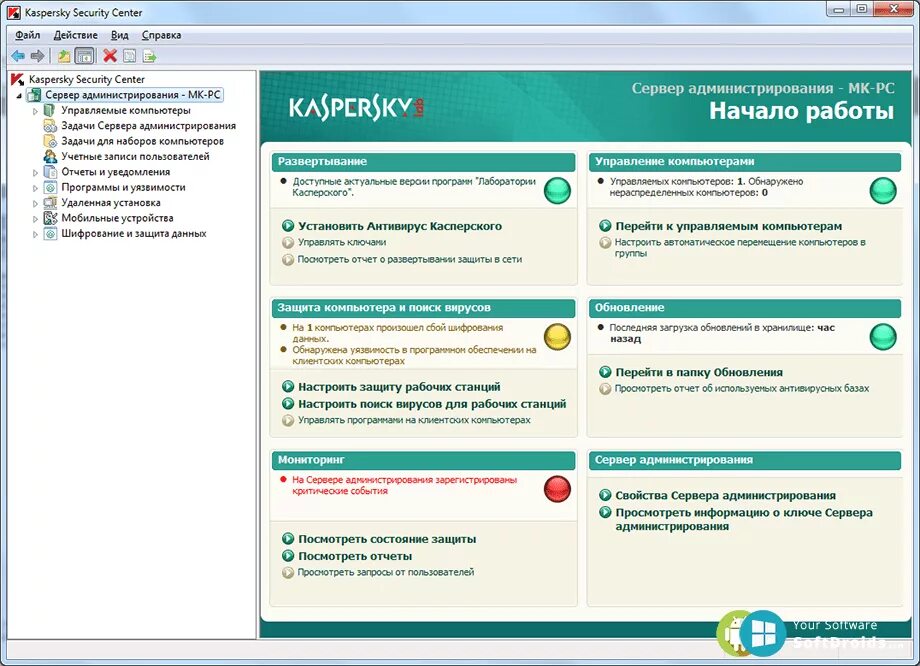Click the Up one level folder icon

pyautogui.click(x=64, y=56)
